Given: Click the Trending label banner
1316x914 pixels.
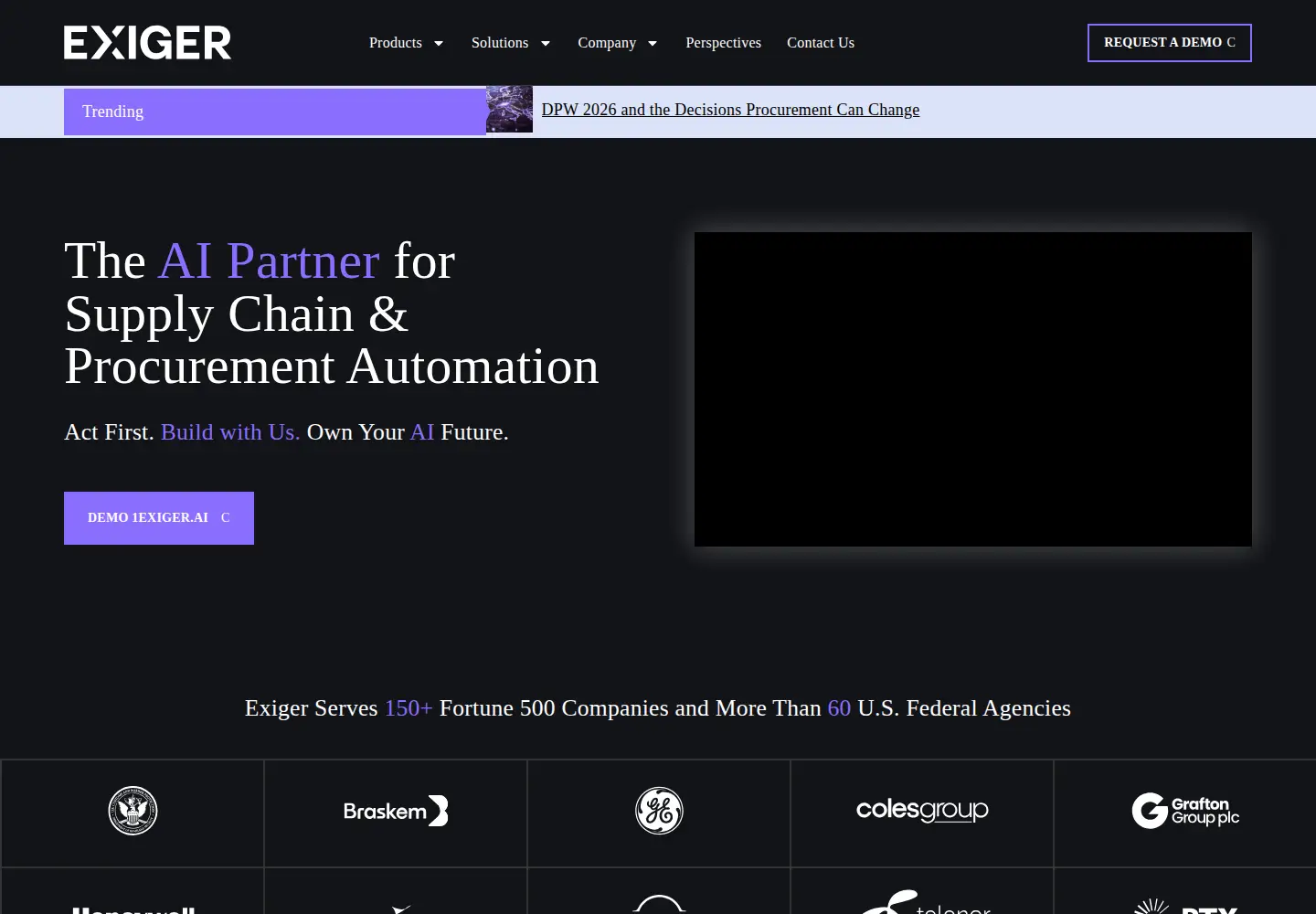Looking at the screenshot, I should point(275,112).
